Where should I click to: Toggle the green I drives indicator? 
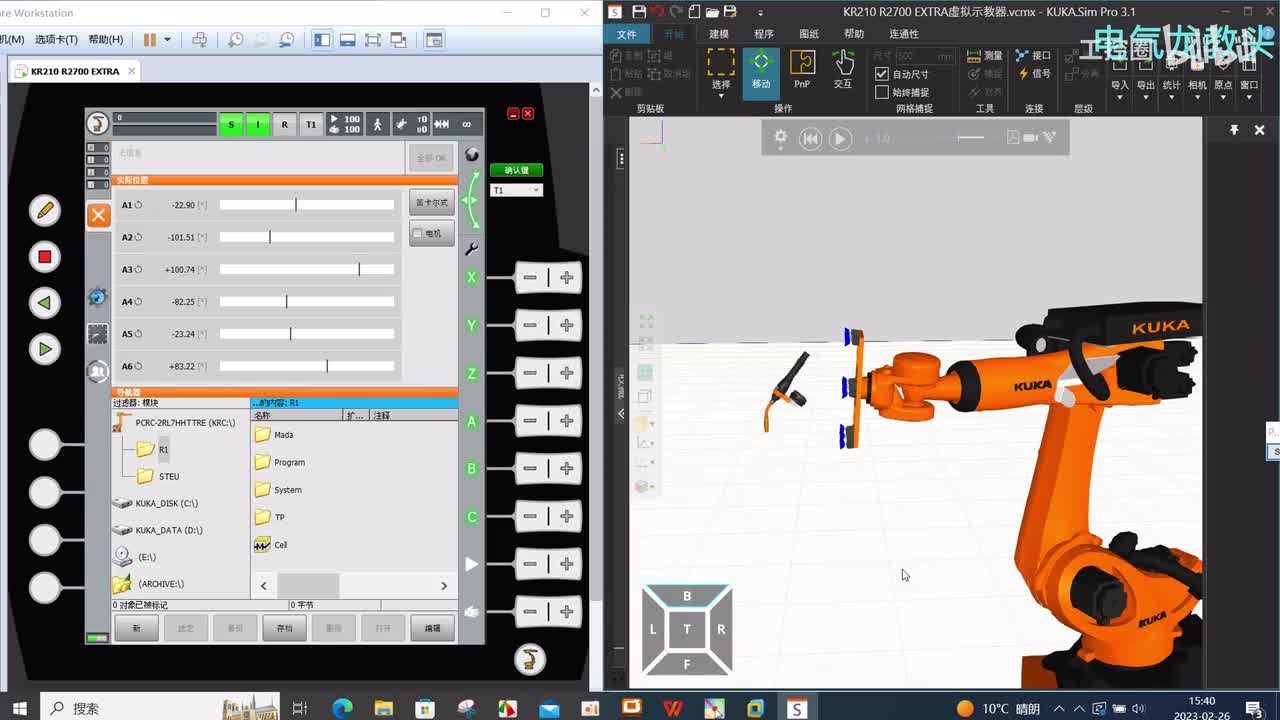pos(257,125)
